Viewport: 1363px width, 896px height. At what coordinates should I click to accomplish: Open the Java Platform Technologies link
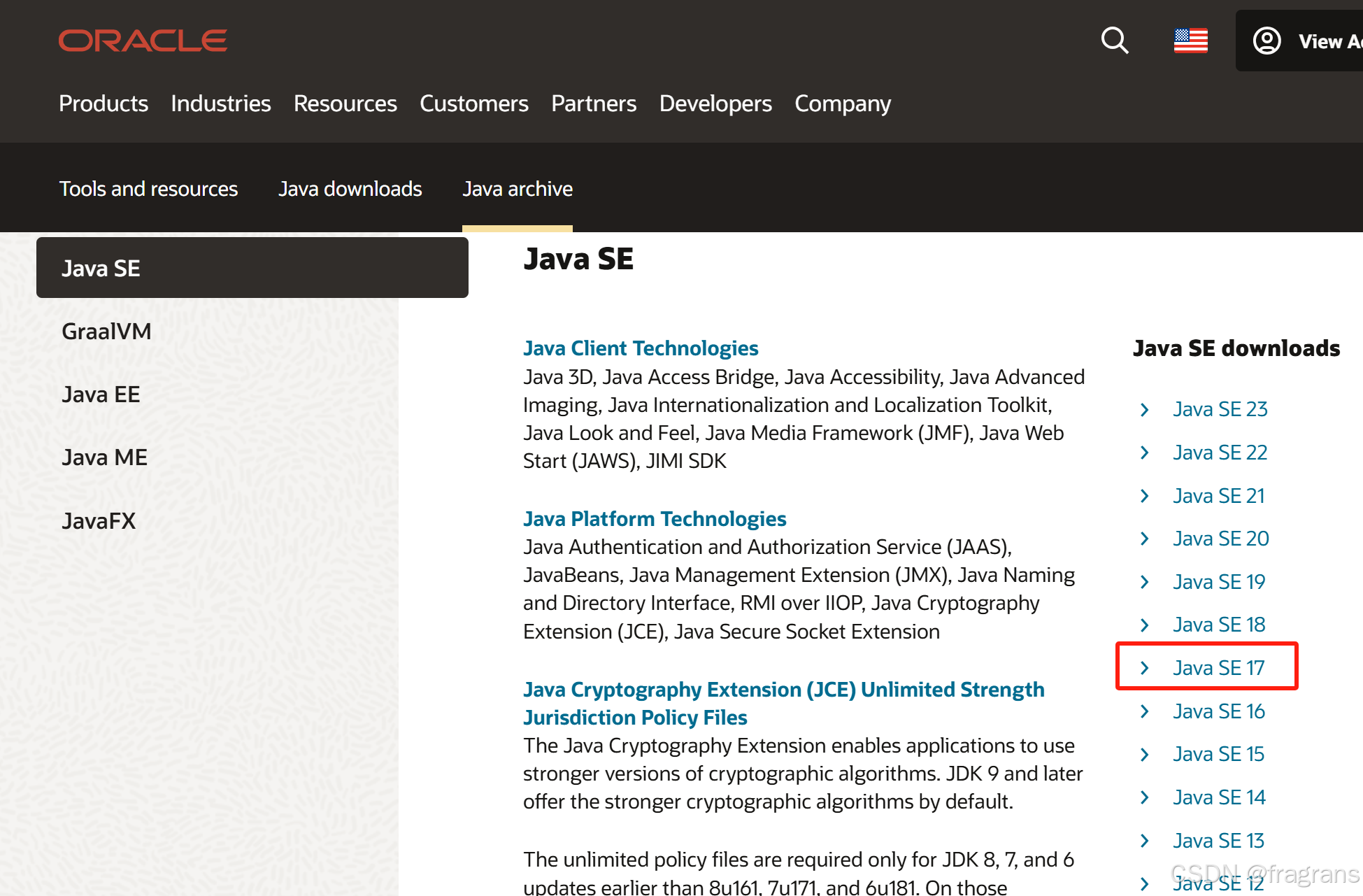pos(654,519)
